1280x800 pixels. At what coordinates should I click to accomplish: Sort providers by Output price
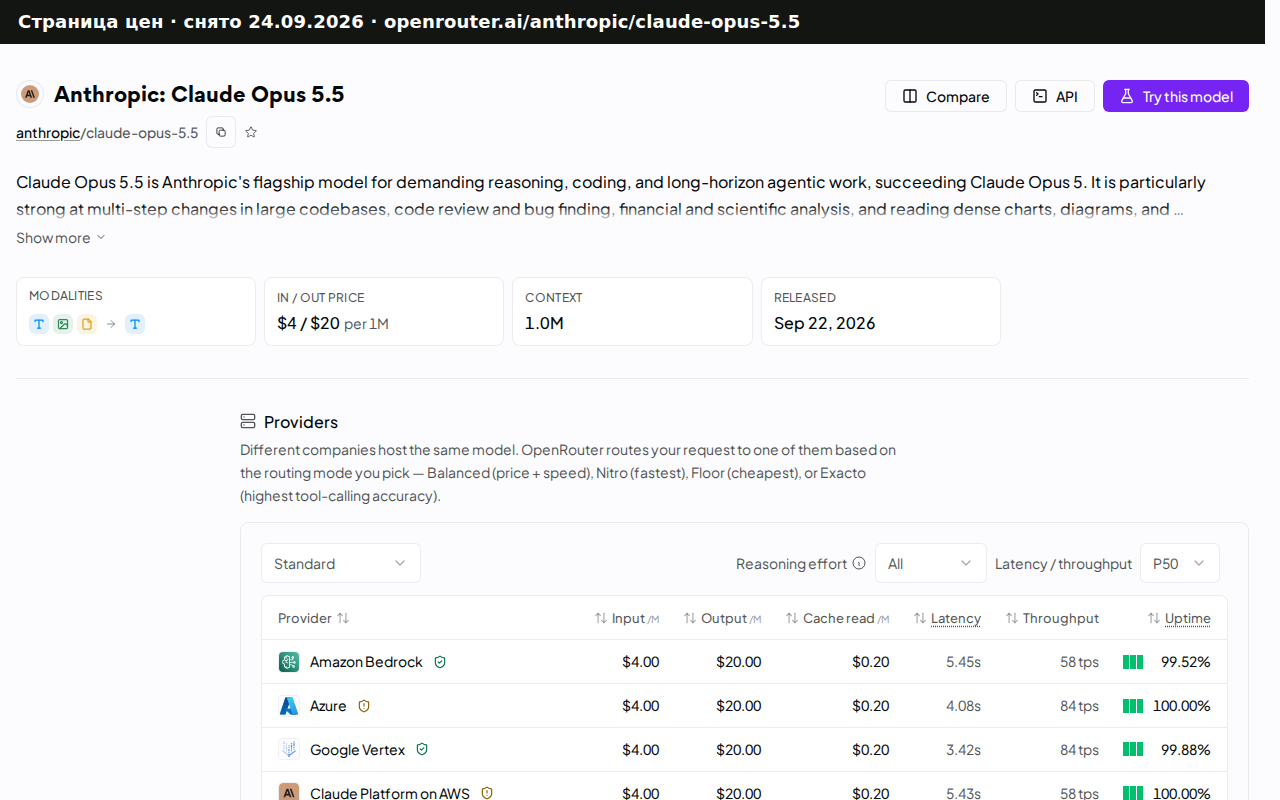[x=722, y=618]
